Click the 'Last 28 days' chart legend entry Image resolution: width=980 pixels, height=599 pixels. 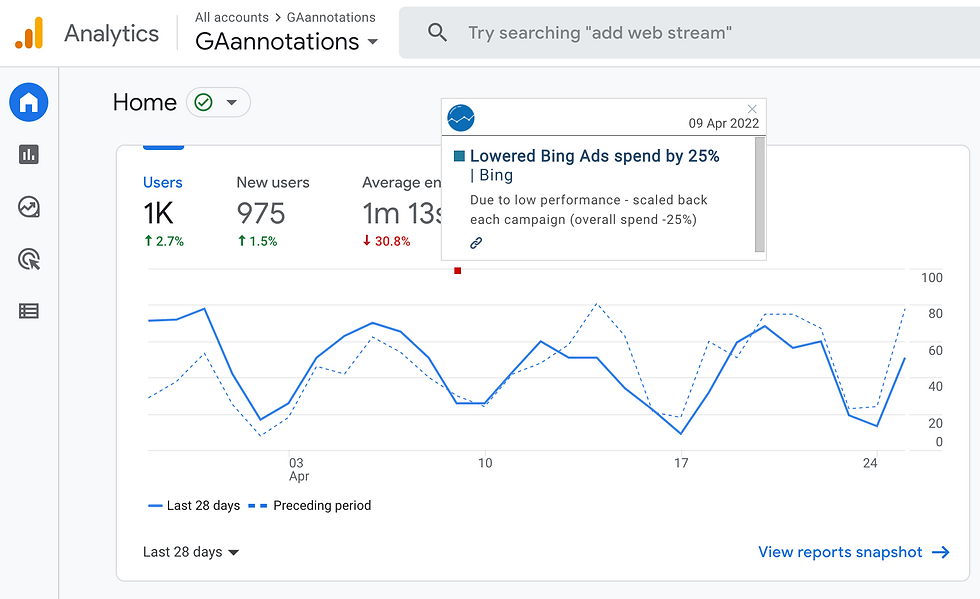pyautogui.click(x=194, y=505)
